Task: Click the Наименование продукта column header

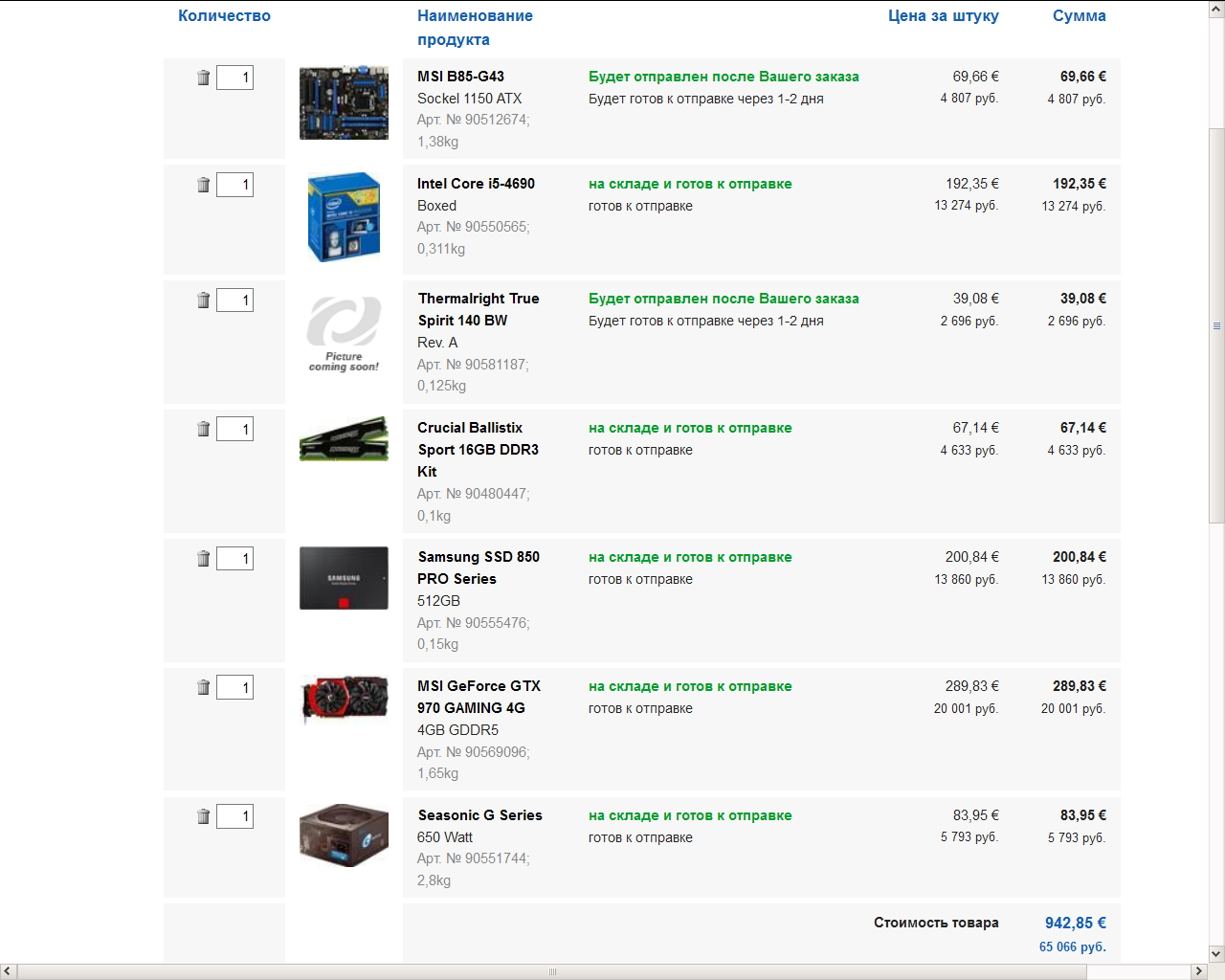Action: pos(475,28)
